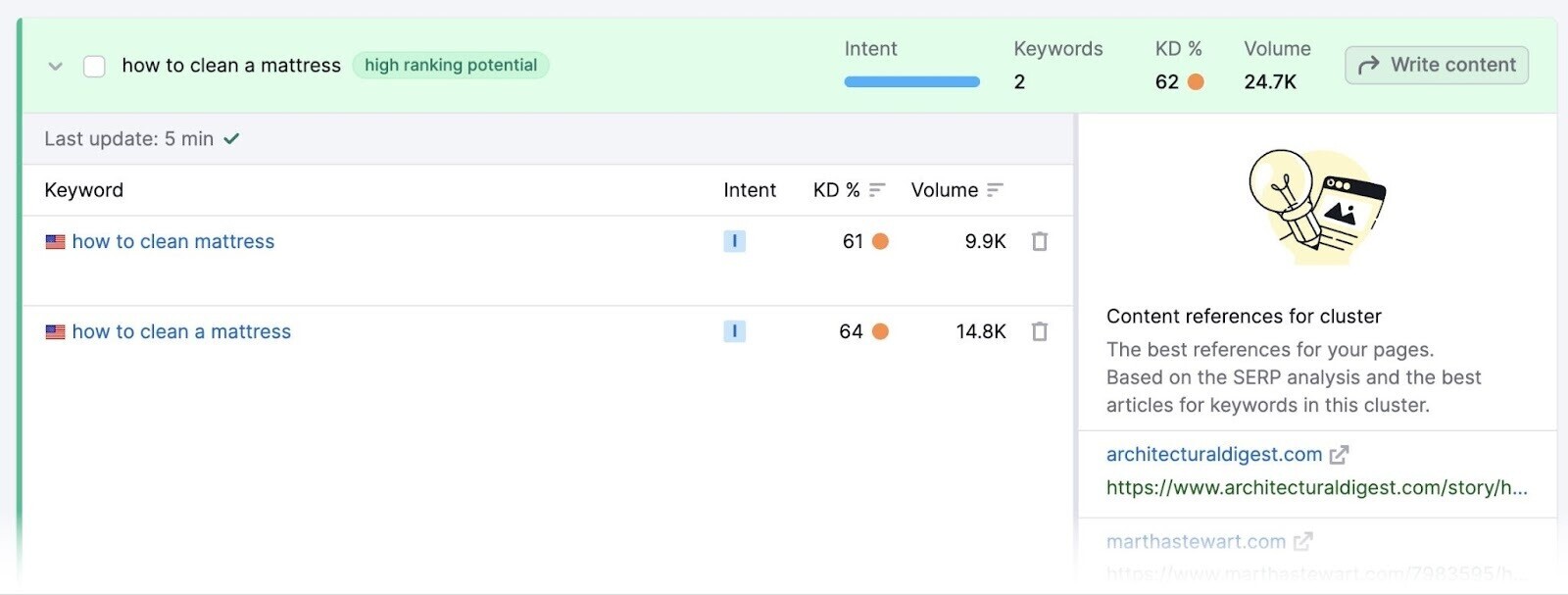
Task: Open the 'how to clean a mattress' keyword link
Action: click(x=181, y=331)
